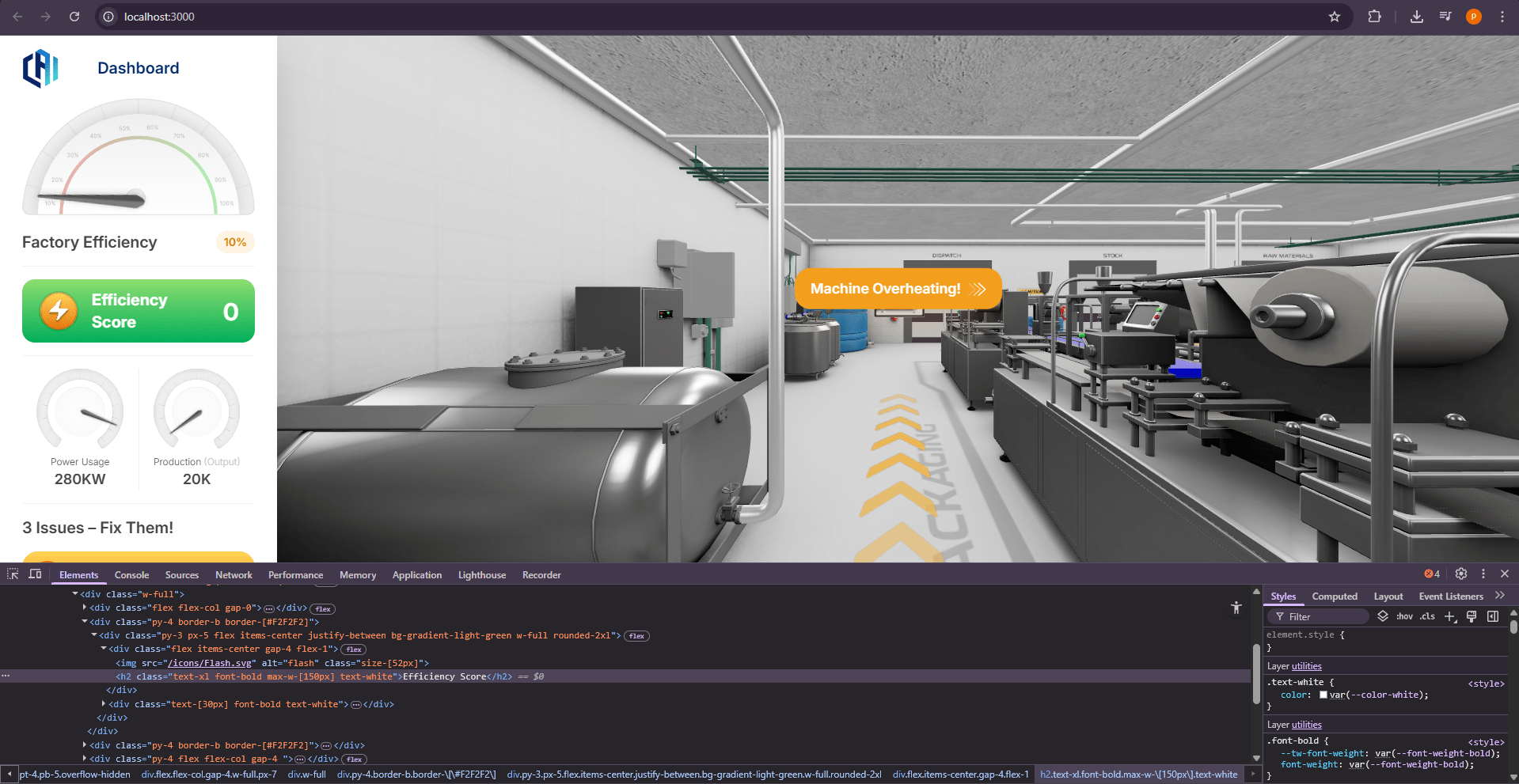Open the Computed styles tab
The height and width of the screenshot is (784, 1519).
click(1334, 597)
